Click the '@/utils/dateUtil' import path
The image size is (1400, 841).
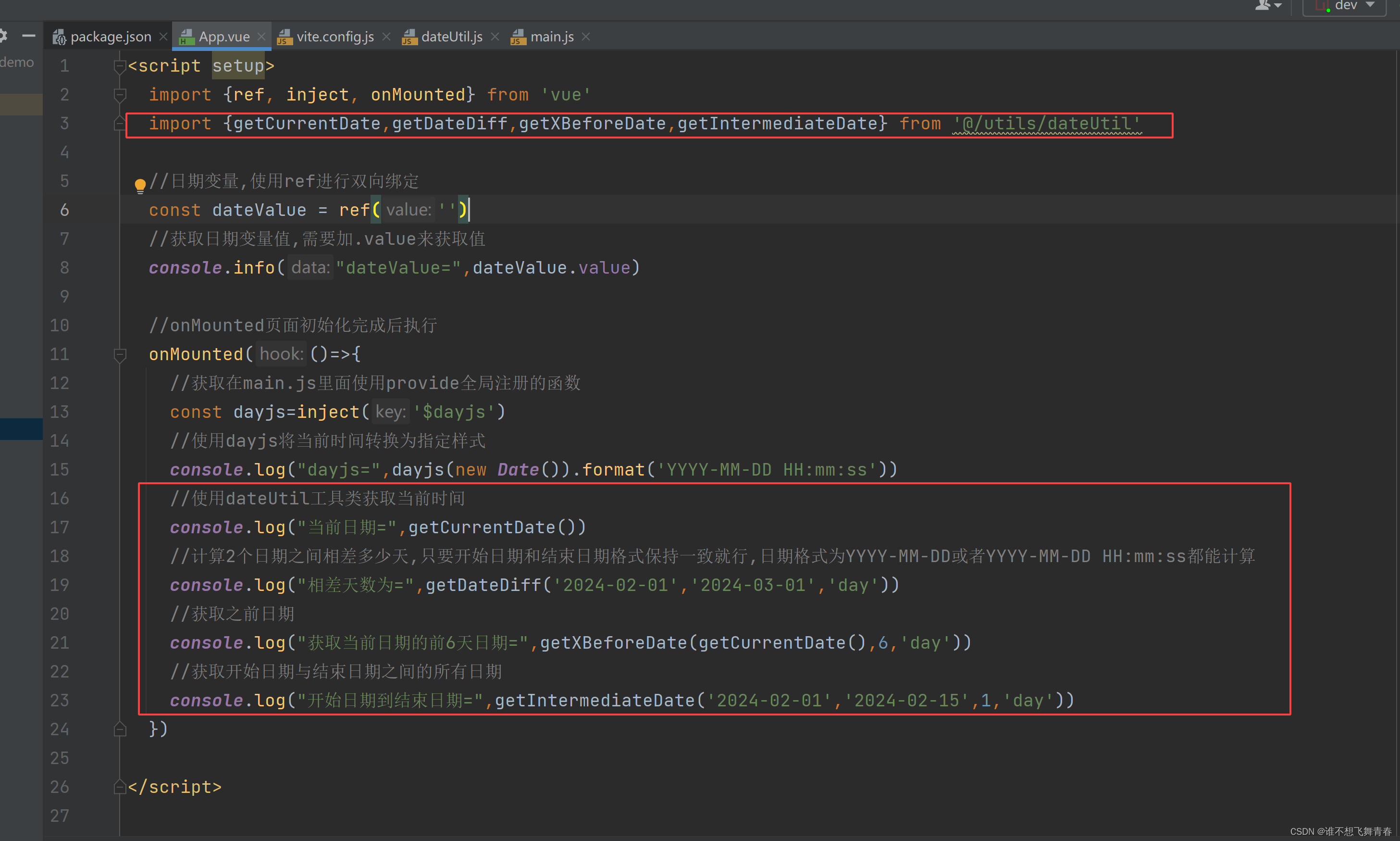coord(1047,124)
